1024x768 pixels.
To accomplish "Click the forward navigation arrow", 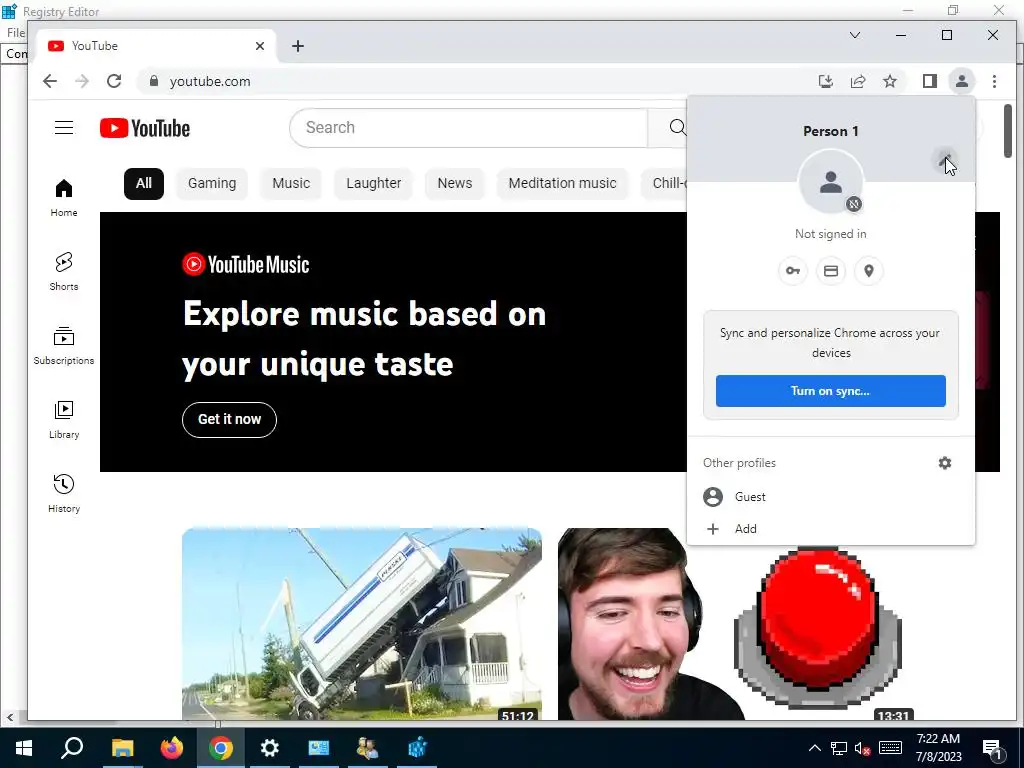I will [82, 81].
